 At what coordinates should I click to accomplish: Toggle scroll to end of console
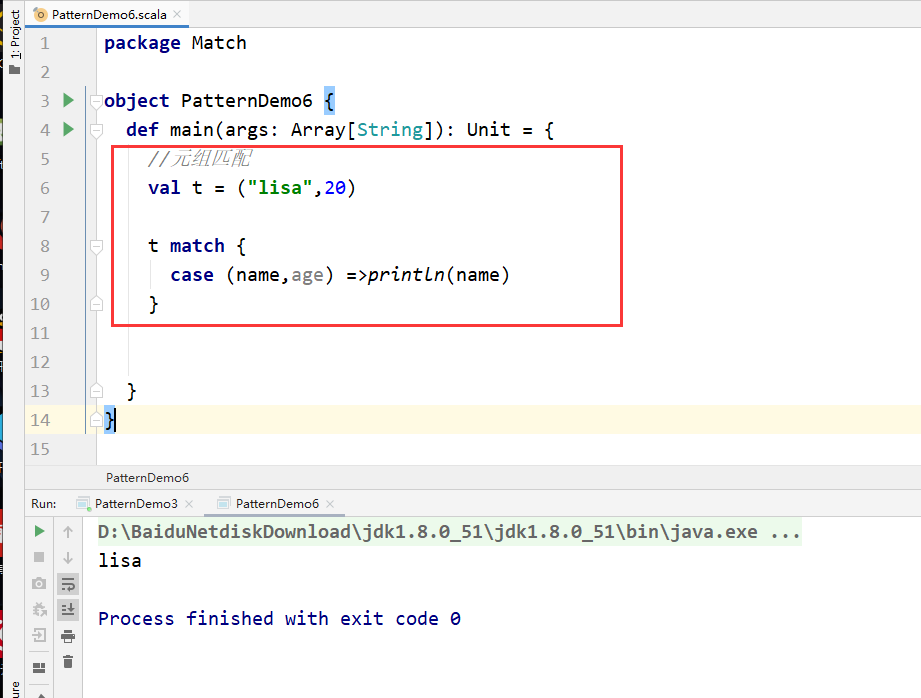pyautogui.click(x=68, y=610)
